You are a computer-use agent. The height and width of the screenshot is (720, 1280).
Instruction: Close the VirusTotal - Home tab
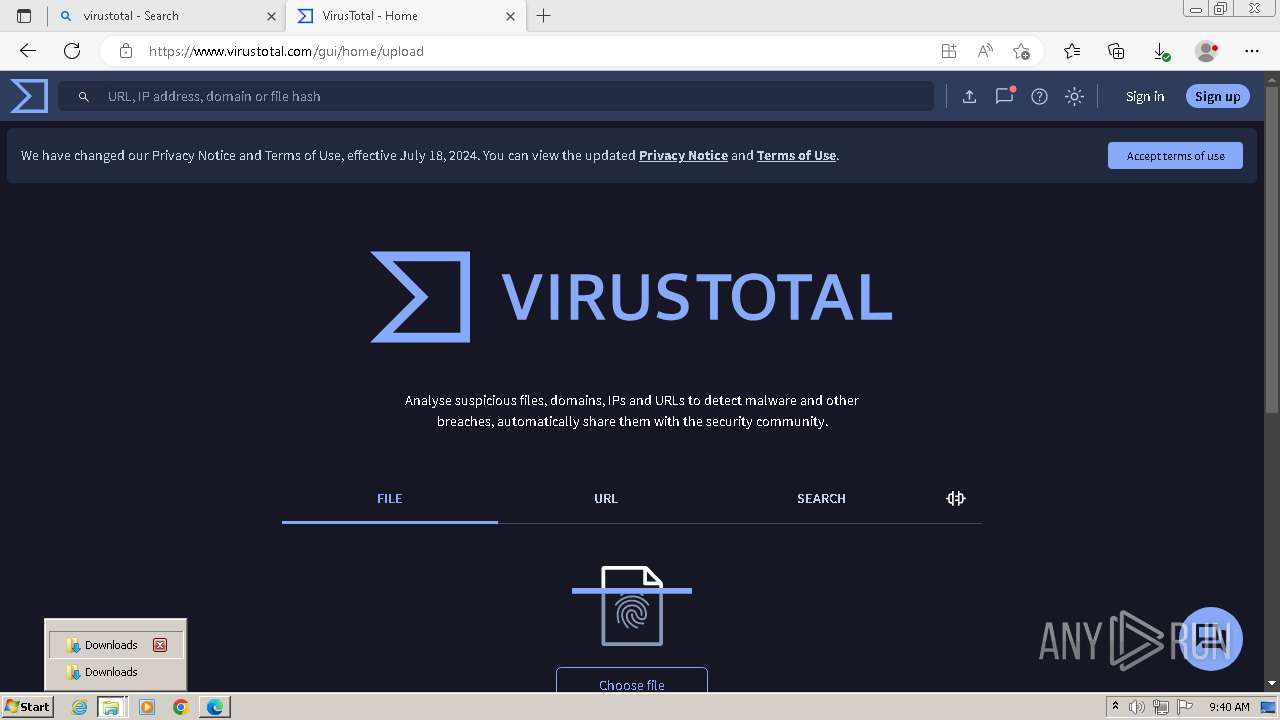pyautogui.click(x=510, y=16)
